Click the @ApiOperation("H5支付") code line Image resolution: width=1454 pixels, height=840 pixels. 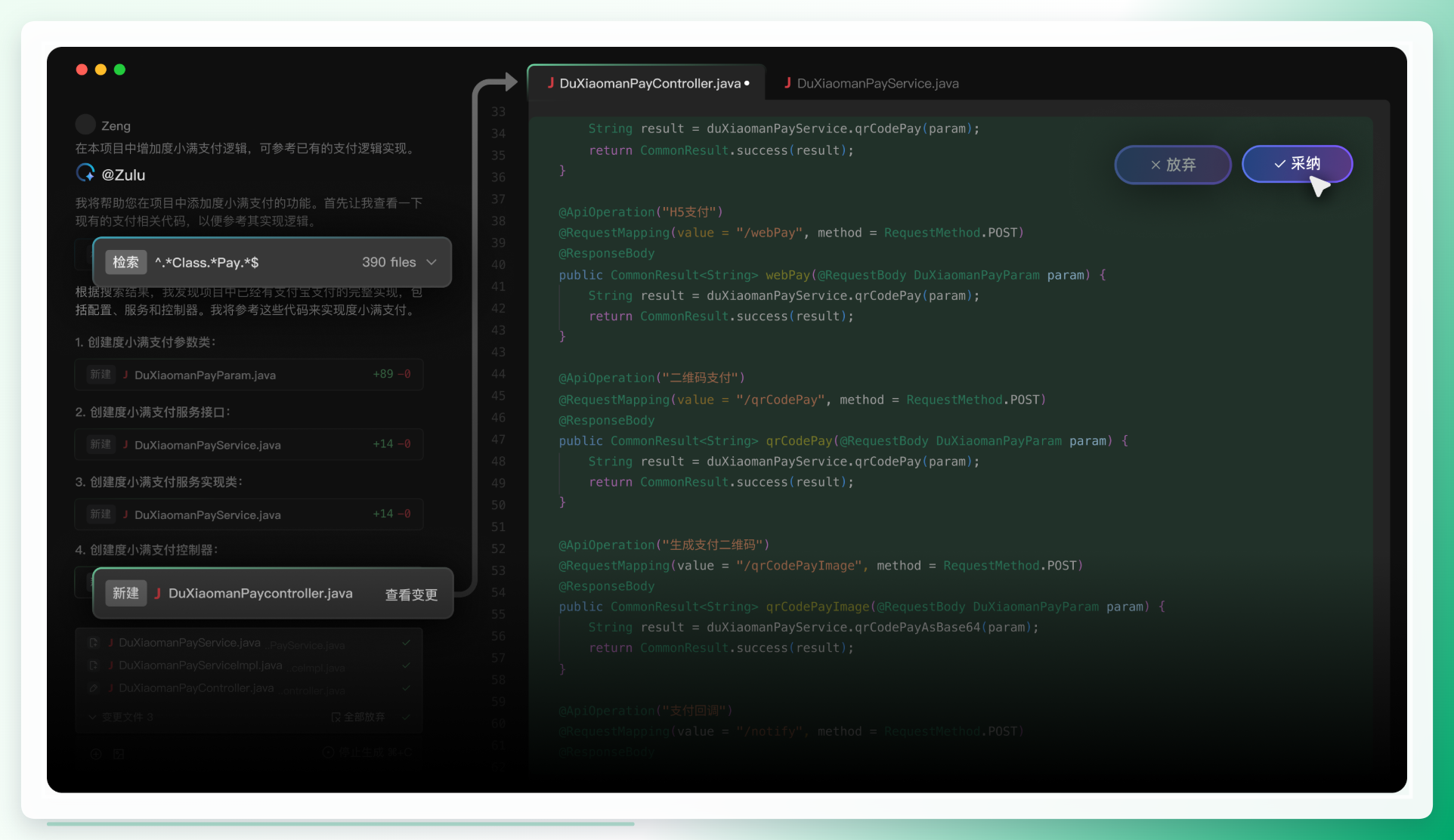(x=641, y=212)
